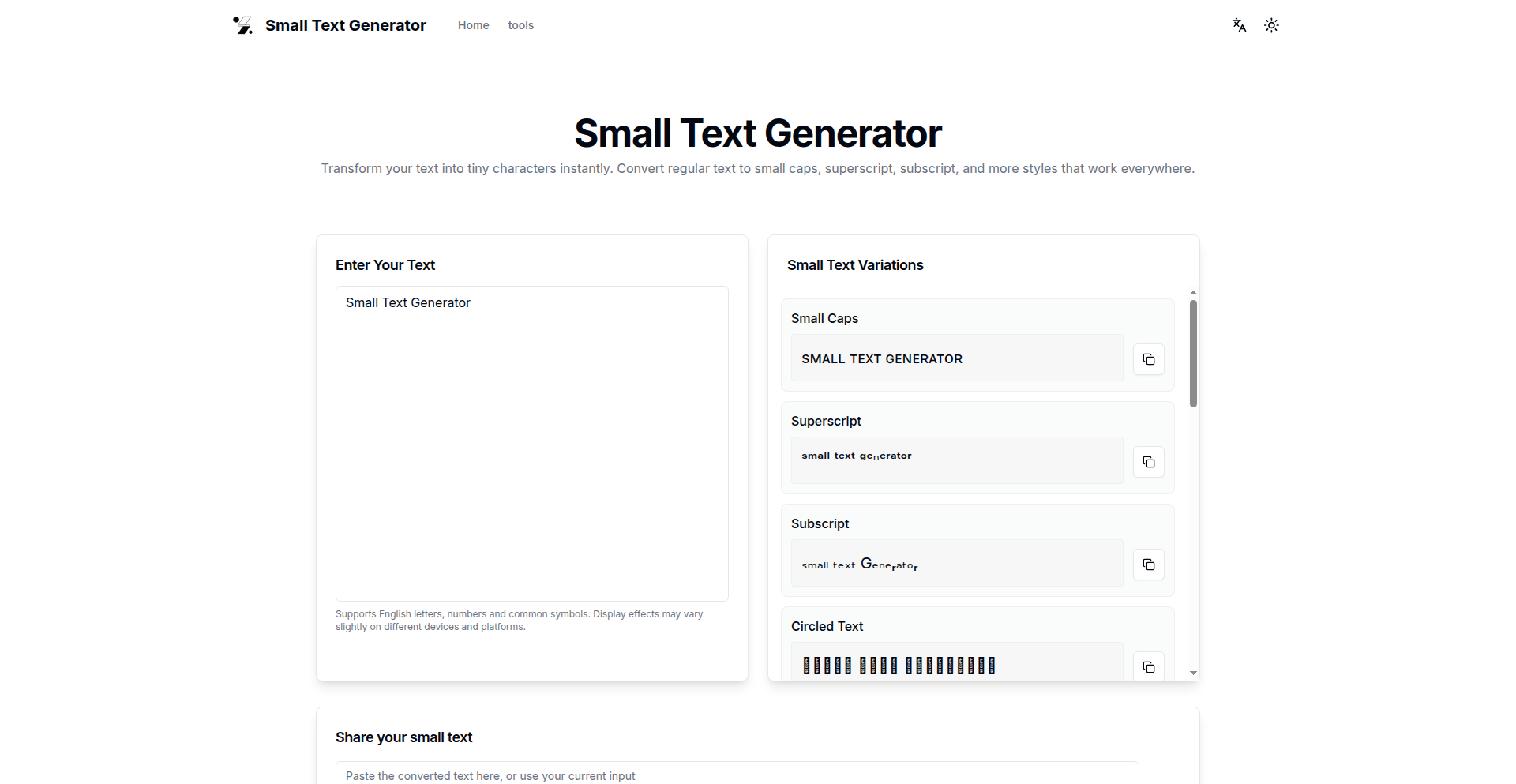Open the language translation menu
This screenshot has width=1516, height=784.
tap(1239, 25)
